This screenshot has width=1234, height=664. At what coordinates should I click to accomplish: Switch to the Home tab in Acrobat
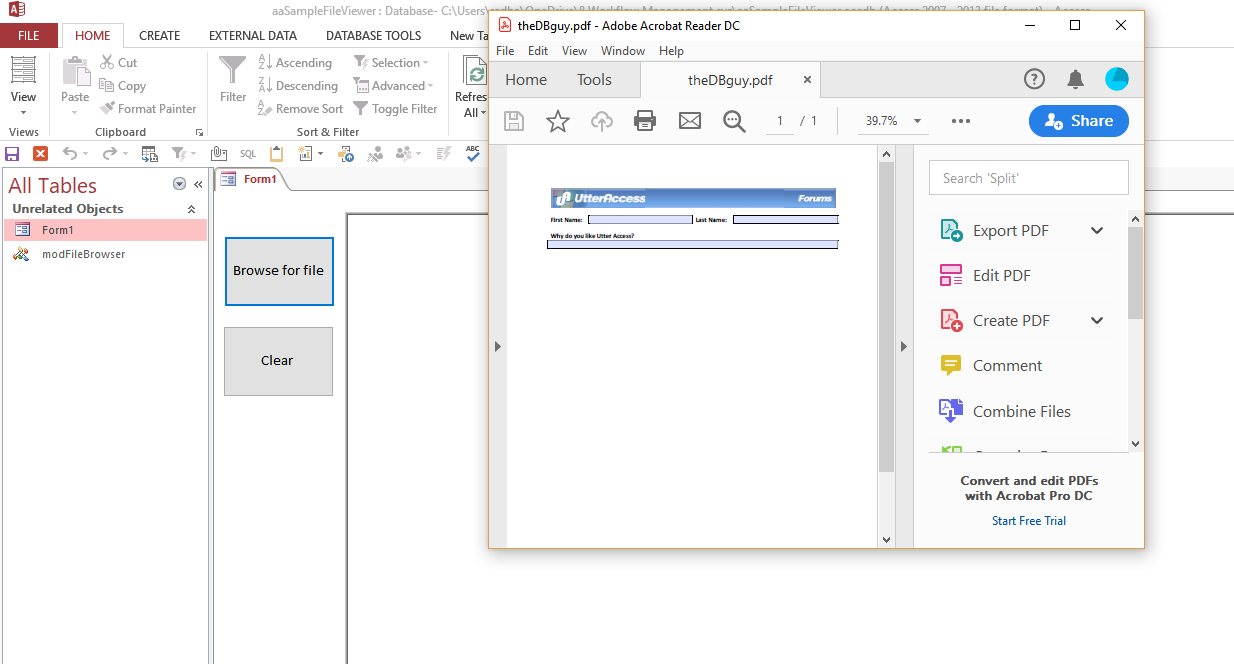(526, 80)
